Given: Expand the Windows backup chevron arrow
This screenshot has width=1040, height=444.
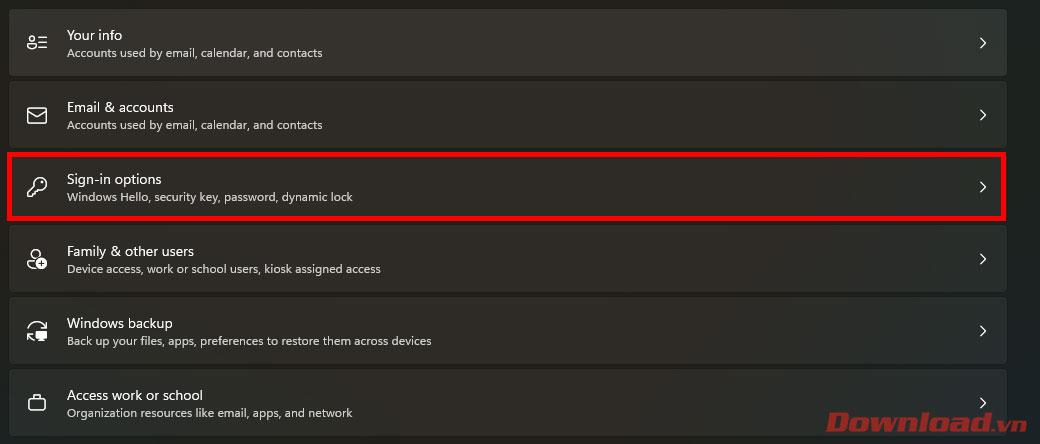Looking at the screenshot, I should tap(983, 331).
